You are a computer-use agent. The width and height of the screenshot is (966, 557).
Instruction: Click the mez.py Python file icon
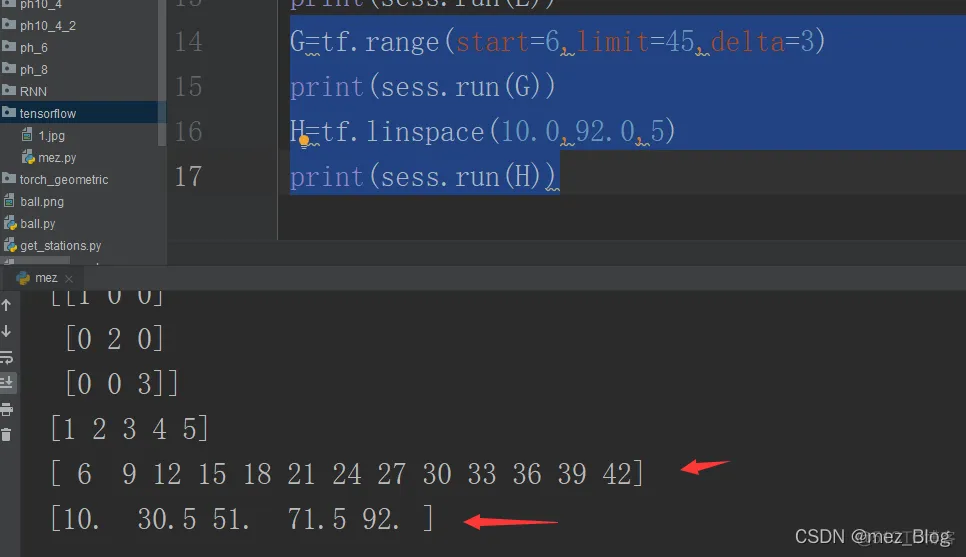pos(28,157)
